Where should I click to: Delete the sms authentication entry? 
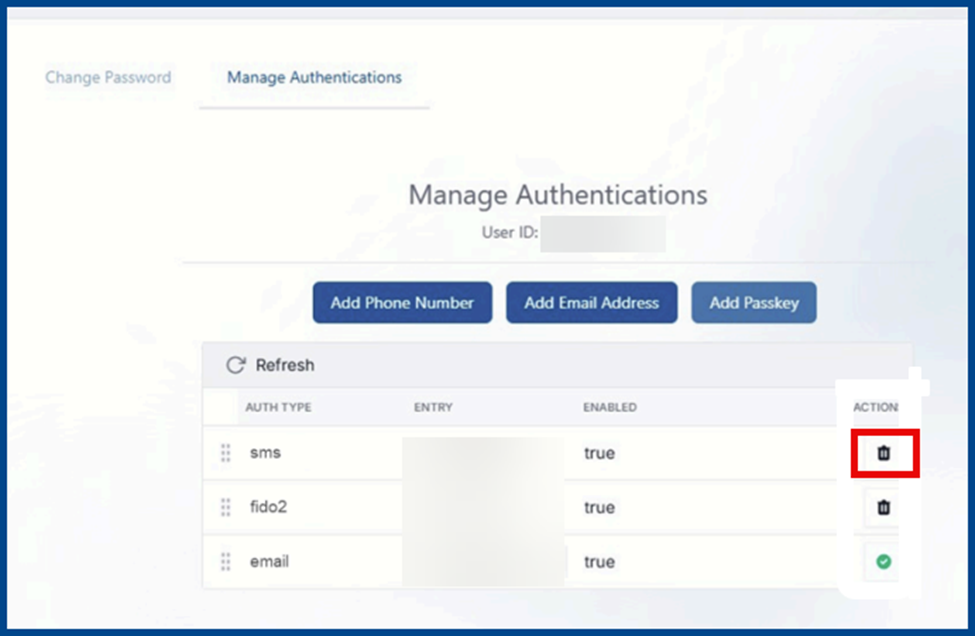coord(883,453)
